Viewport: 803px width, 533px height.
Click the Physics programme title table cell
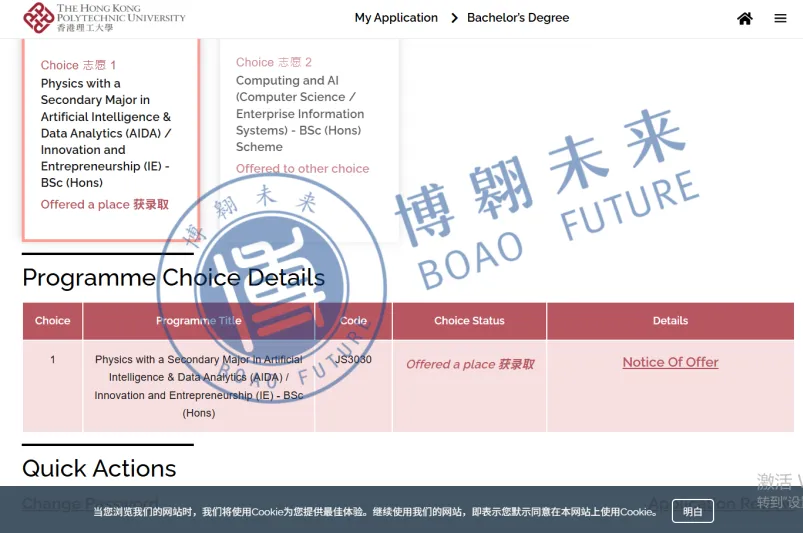pos(199,386)
